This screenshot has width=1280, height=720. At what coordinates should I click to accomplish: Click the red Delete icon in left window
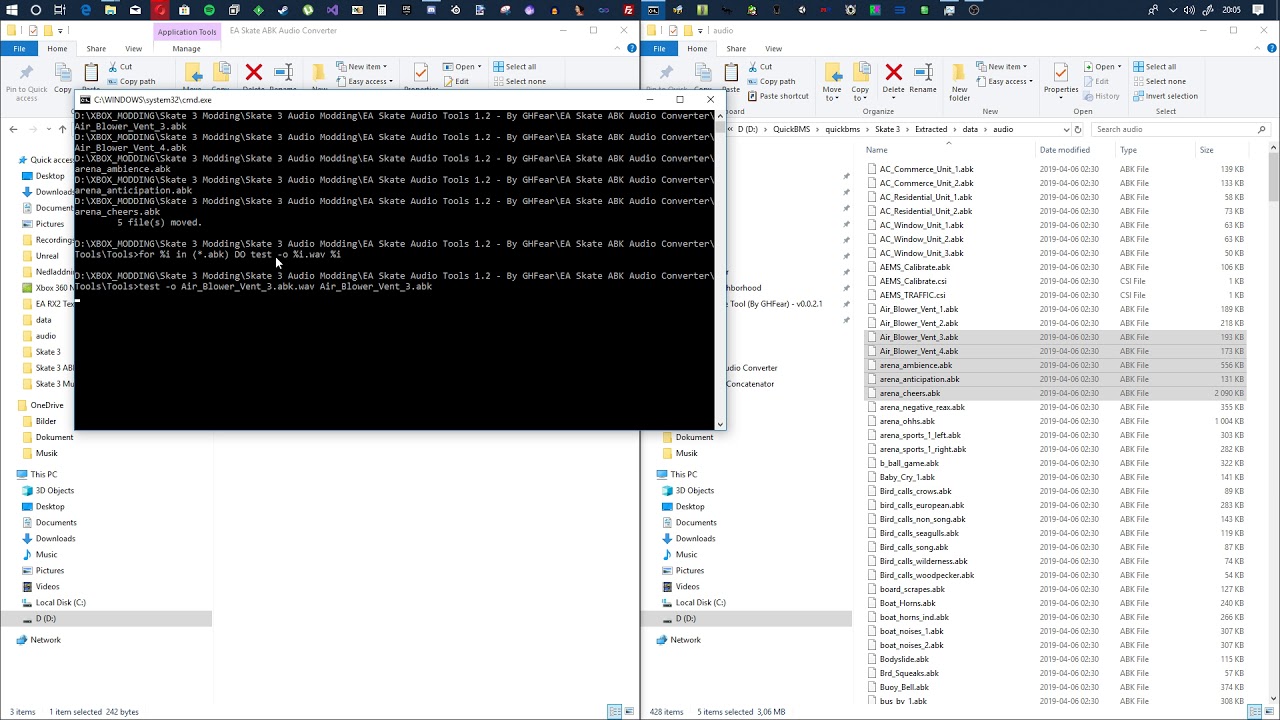pyautogui.click(x=253, y=73)
